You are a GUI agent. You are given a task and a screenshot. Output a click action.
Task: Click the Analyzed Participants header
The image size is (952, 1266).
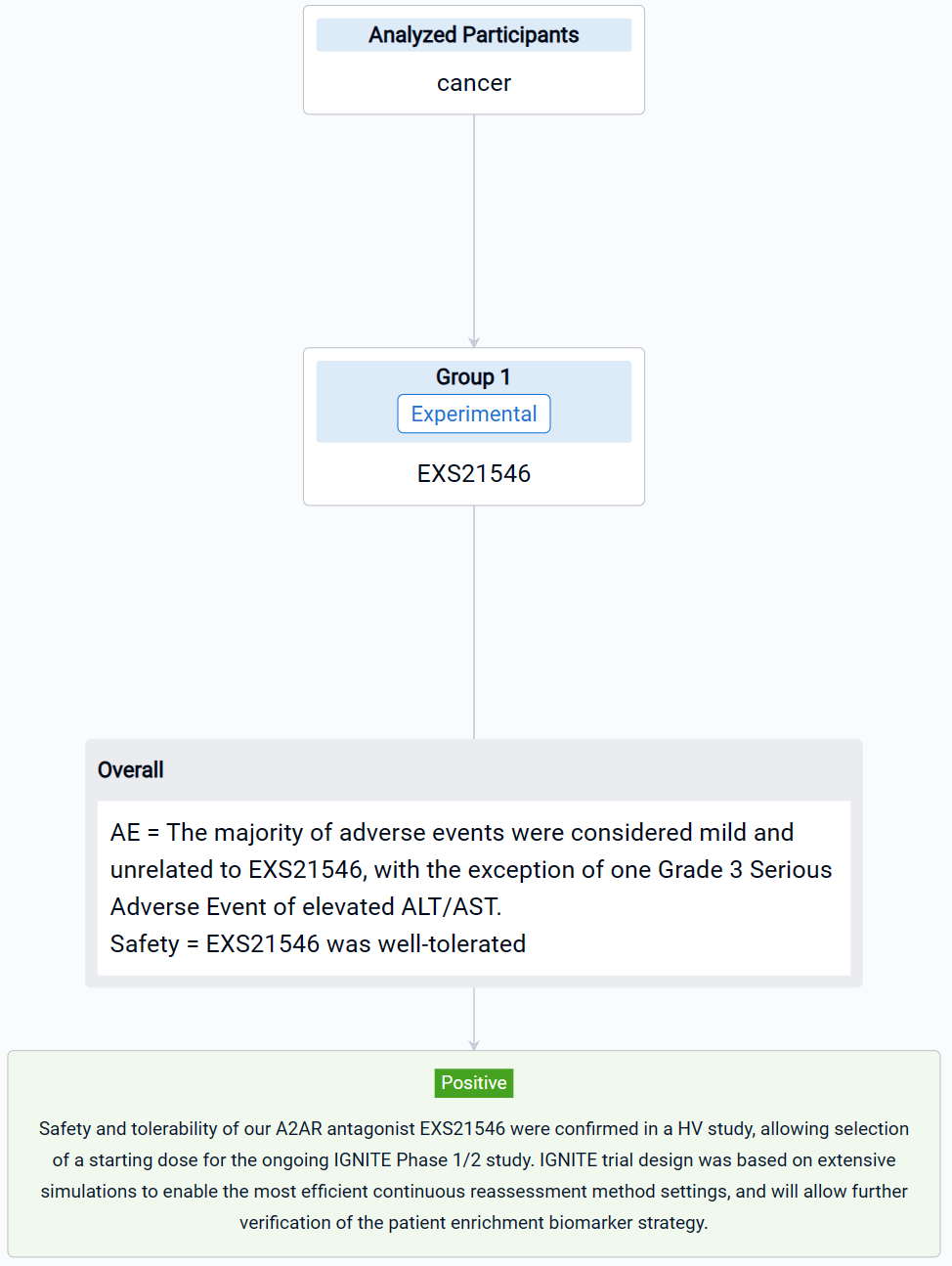click(x=473, y=35)
